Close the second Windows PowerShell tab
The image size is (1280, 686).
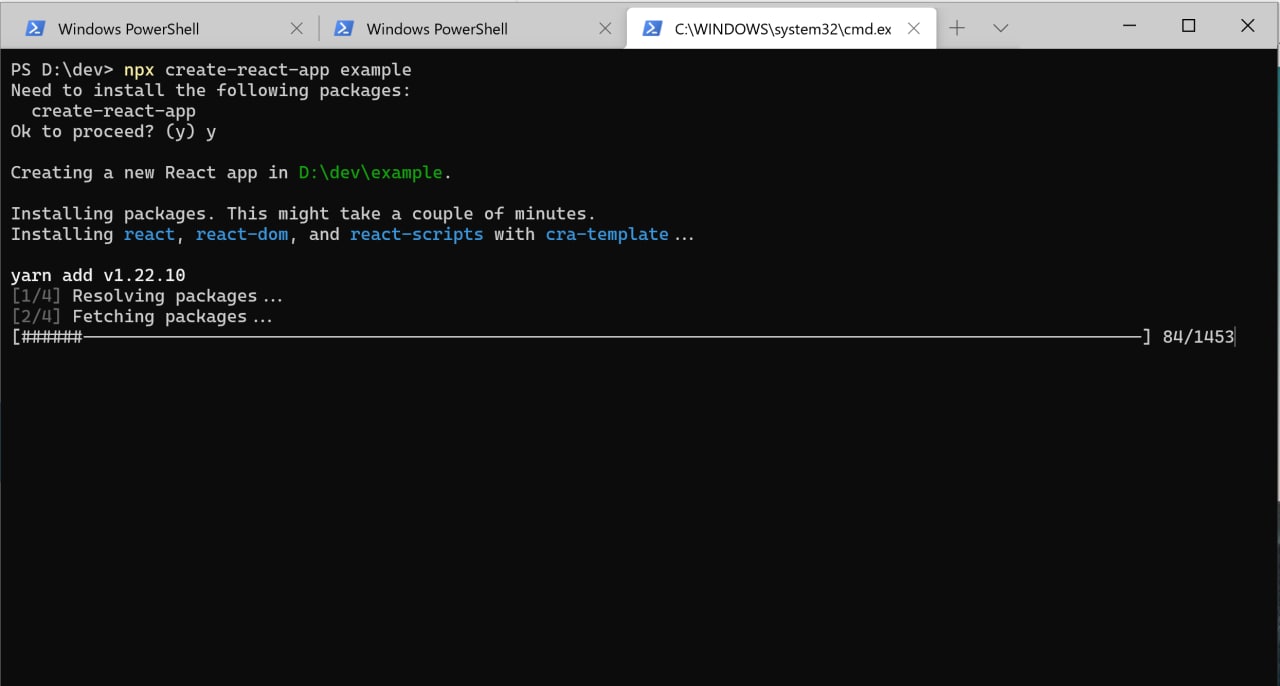[604, 28]
